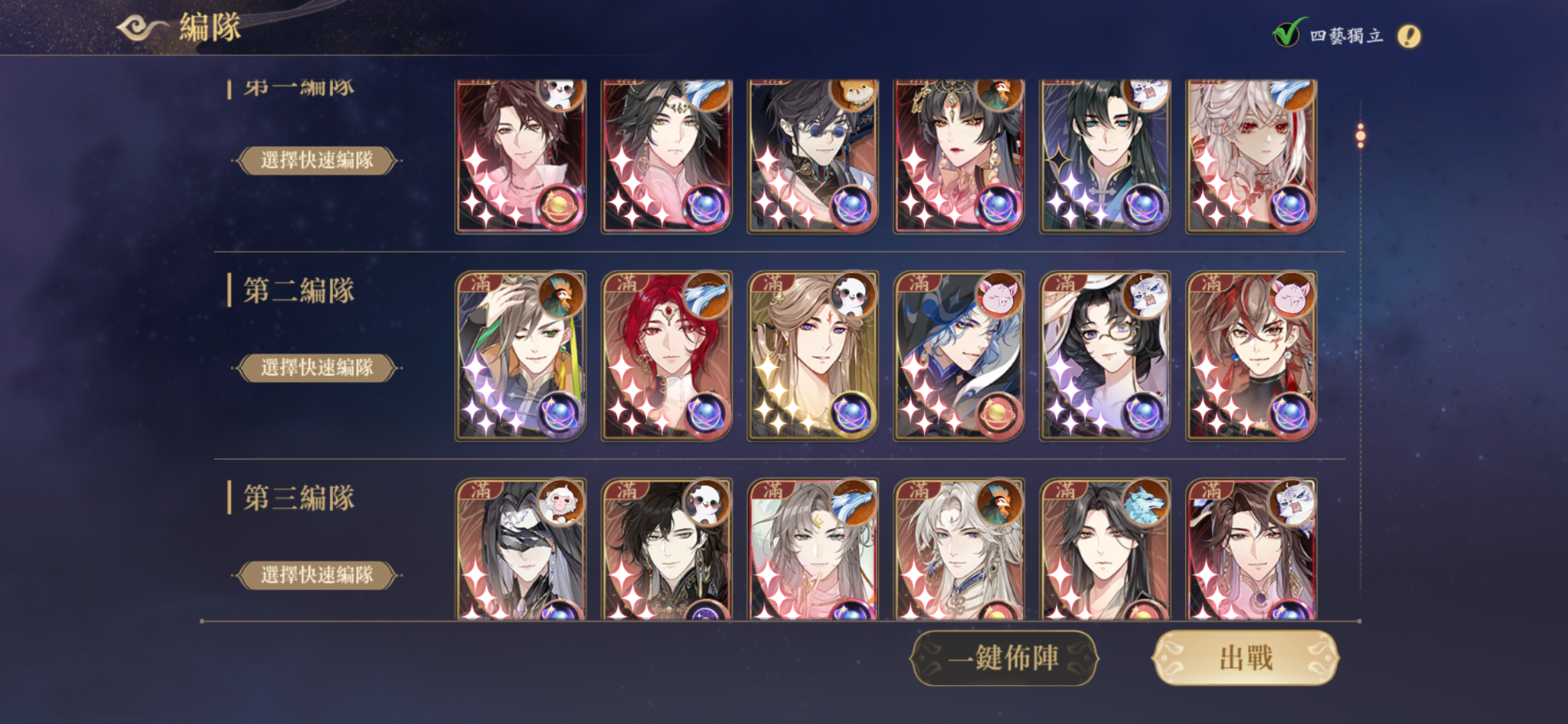Tap the monkey pet icon on masked character card
Viewport: 1568px width, 724px height.
pyautogui.click(x=560, y=502)
